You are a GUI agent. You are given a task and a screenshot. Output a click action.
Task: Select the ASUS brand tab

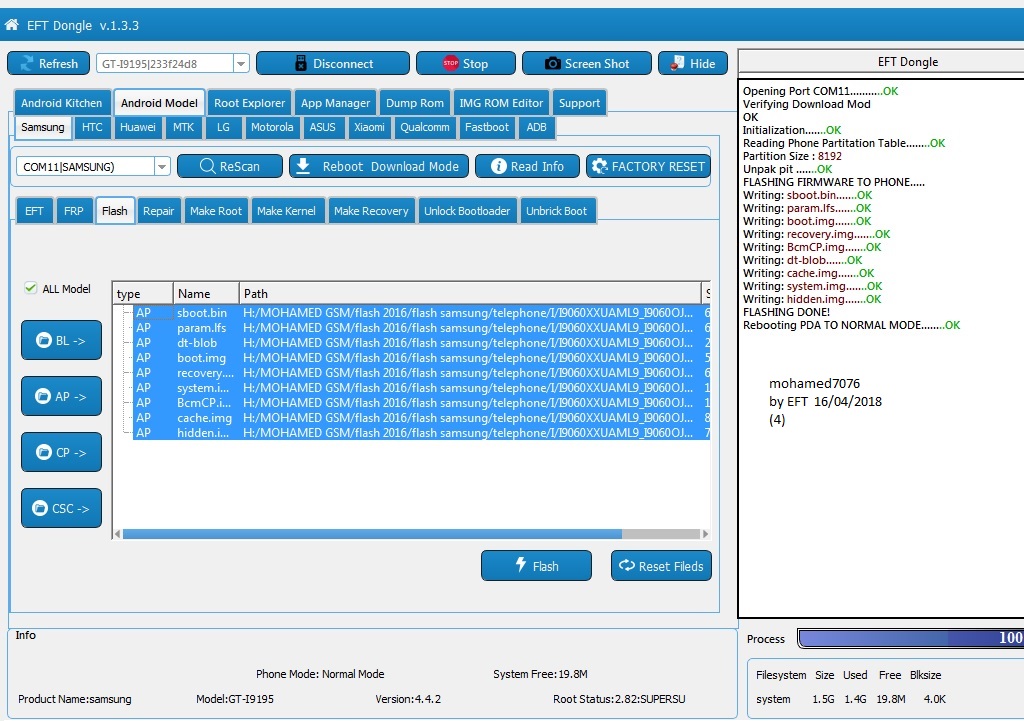pos(323,127)
